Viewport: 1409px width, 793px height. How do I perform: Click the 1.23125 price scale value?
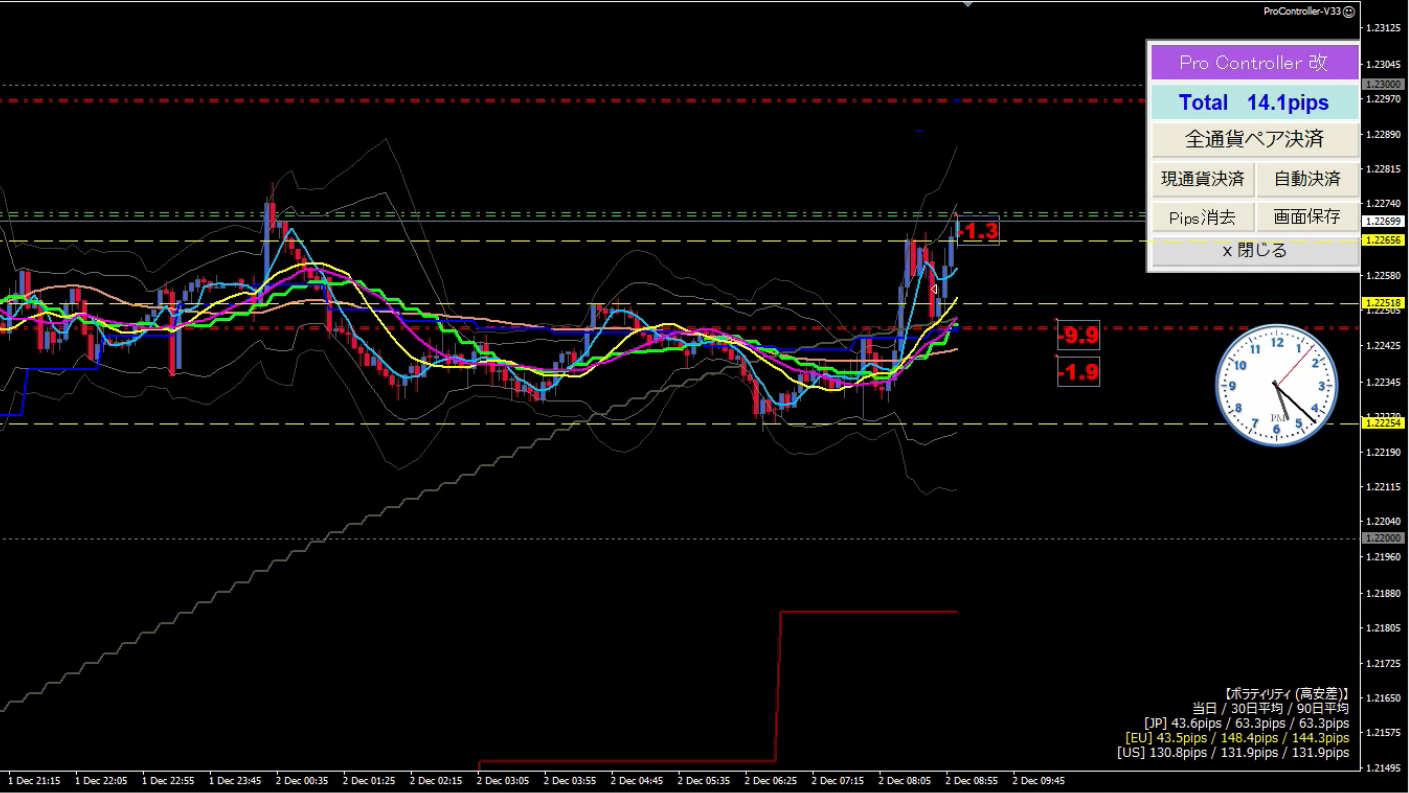pos(1383,28)
